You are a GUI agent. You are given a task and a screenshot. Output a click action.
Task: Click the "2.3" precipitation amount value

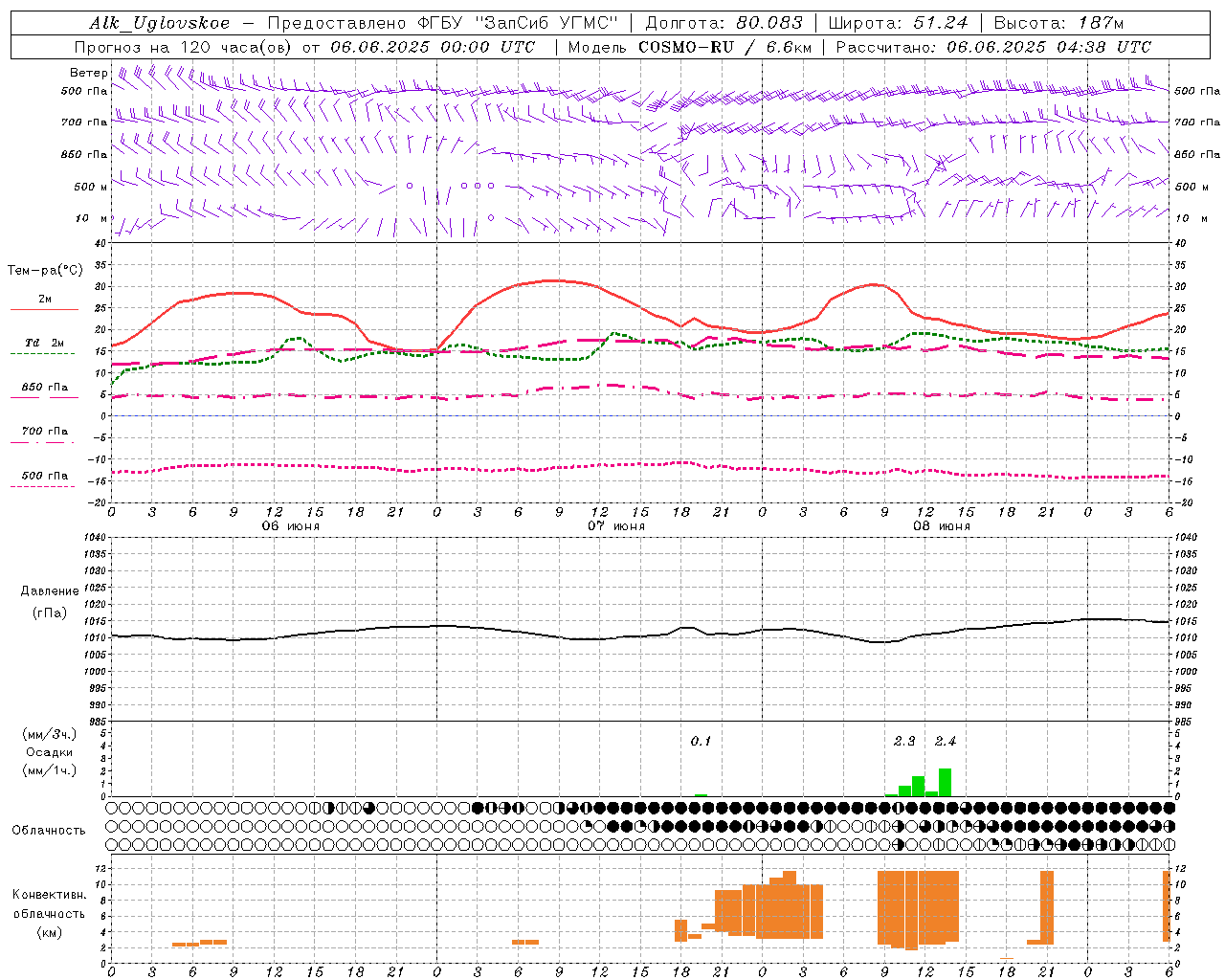(904, 741)
